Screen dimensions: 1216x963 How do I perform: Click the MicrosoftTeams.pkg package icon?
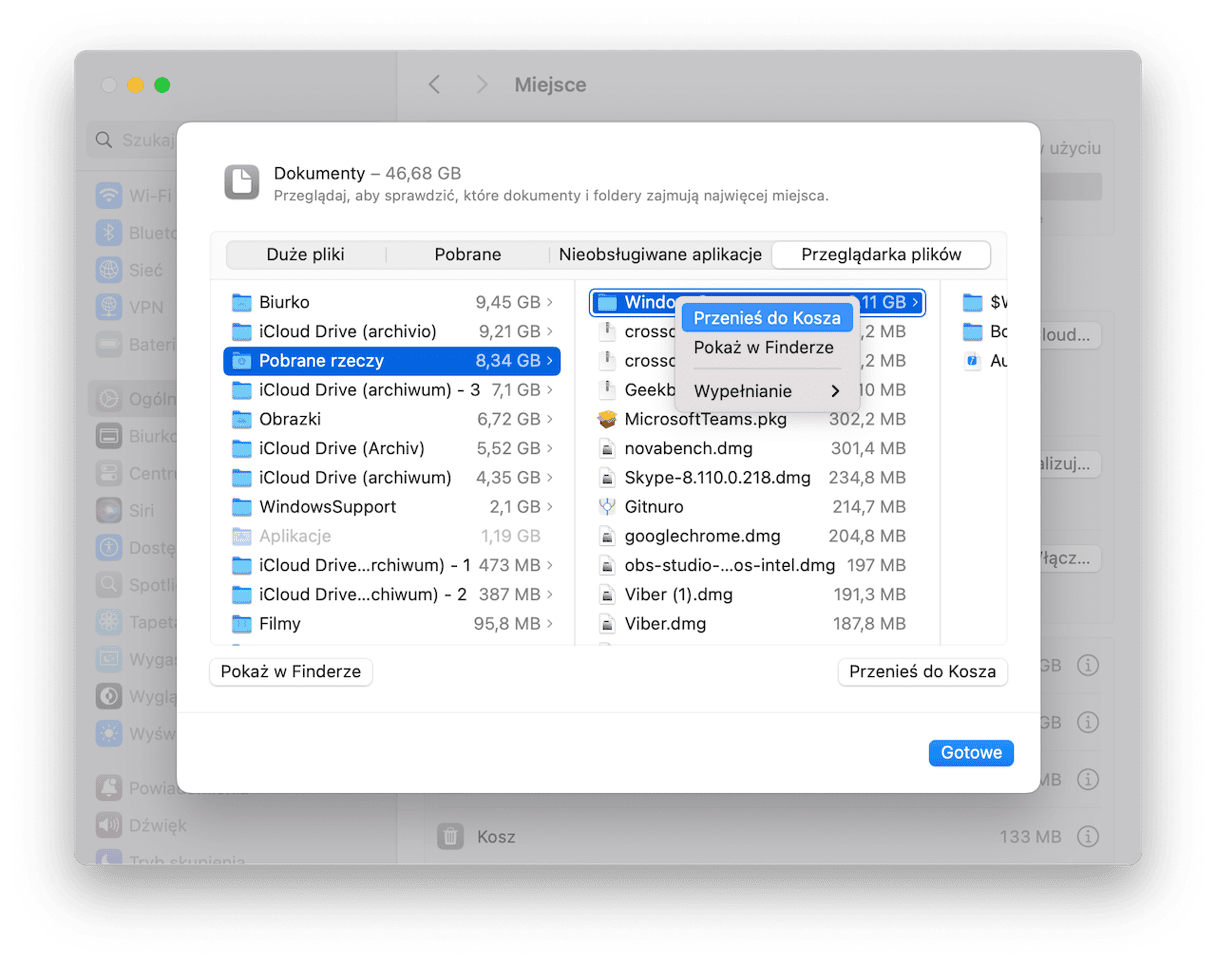coord(606,419)
